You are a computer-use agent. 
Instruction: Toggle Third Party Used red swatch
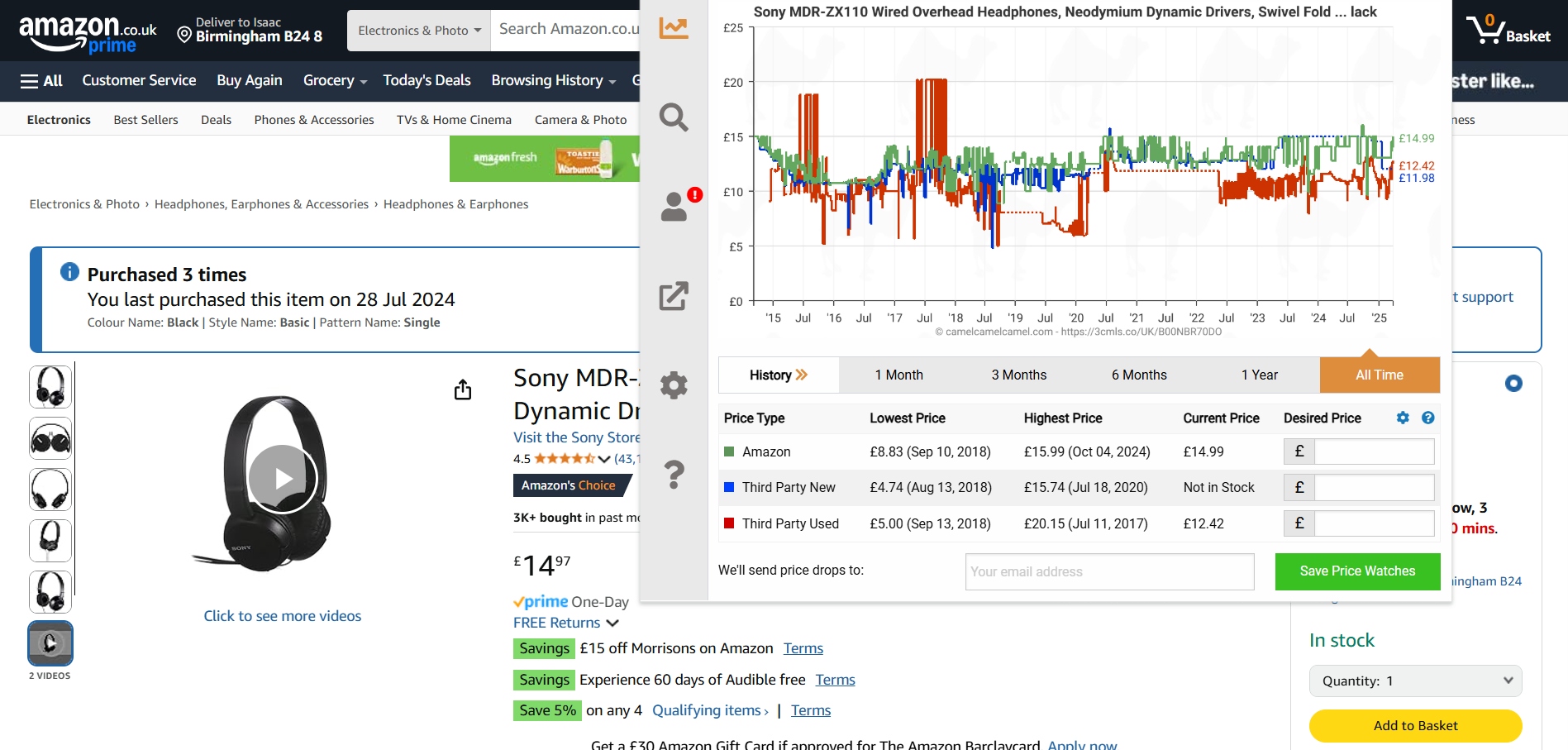(x=729, y=523)
